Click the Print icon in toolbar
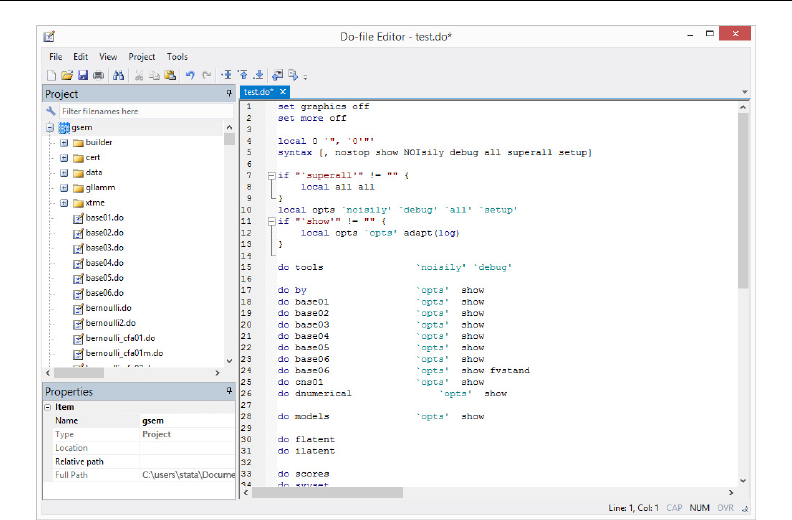The height and width of the screenshot is (520, 792). click(x=98, y=75)
